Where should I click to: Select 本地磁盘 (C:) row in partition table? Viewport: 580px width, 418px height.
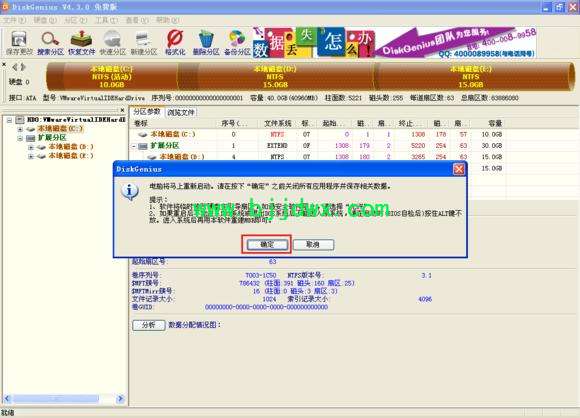tap(318, 134)
